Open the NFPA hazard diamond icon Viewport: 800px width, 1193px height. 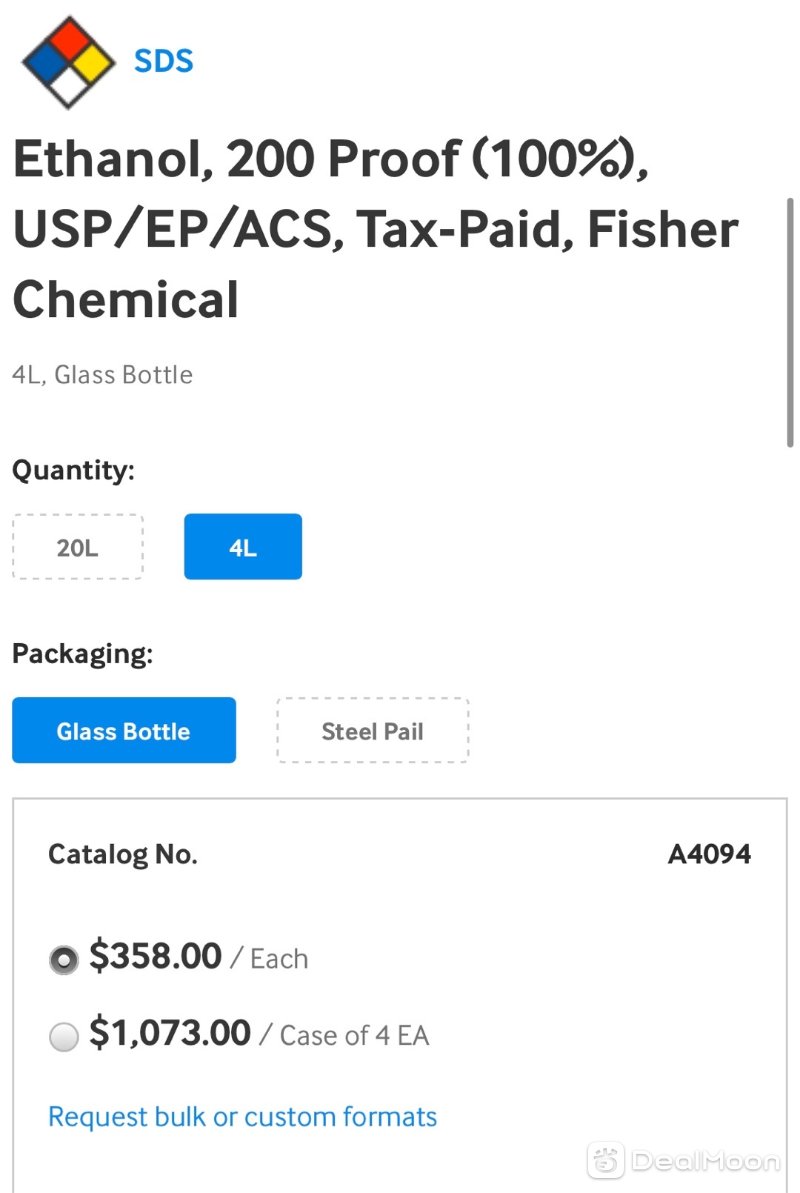point(69,62)
